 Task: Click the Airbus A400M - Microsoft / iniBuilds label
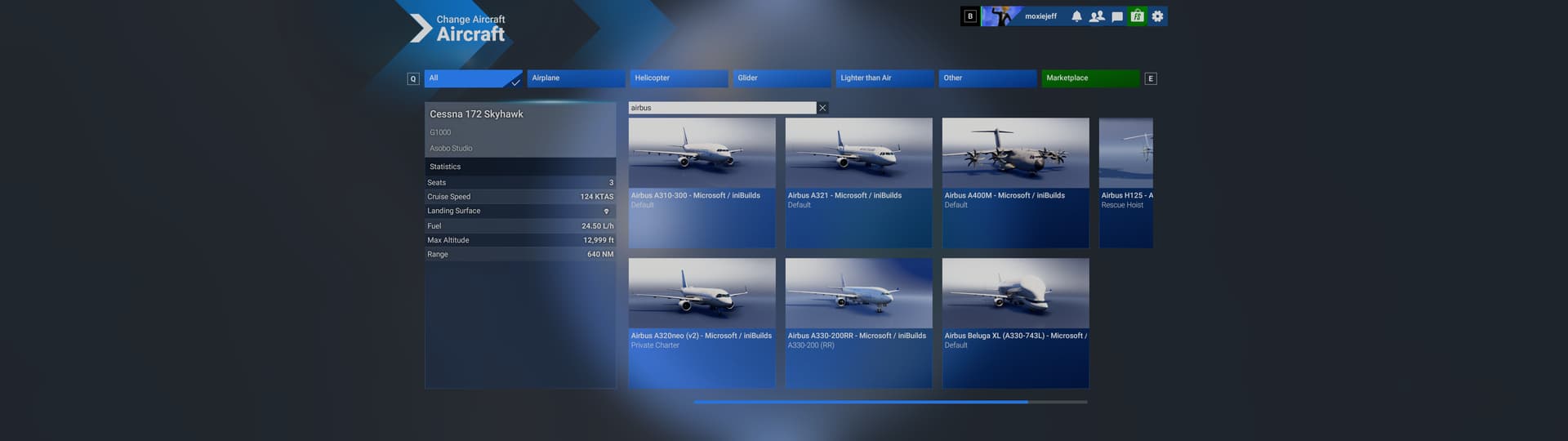pos(1004,195)
